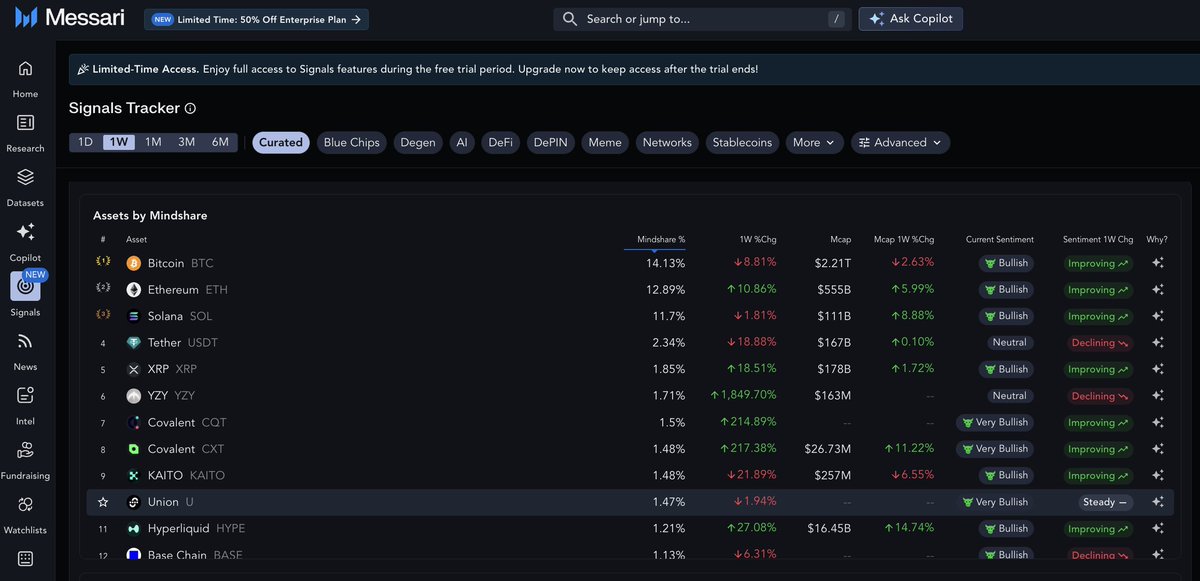Image resolution: width=1200 pixels, height=581 pixels.
Task: Click Bitcoin's $2.21T market cap
Action: (834, 263)
